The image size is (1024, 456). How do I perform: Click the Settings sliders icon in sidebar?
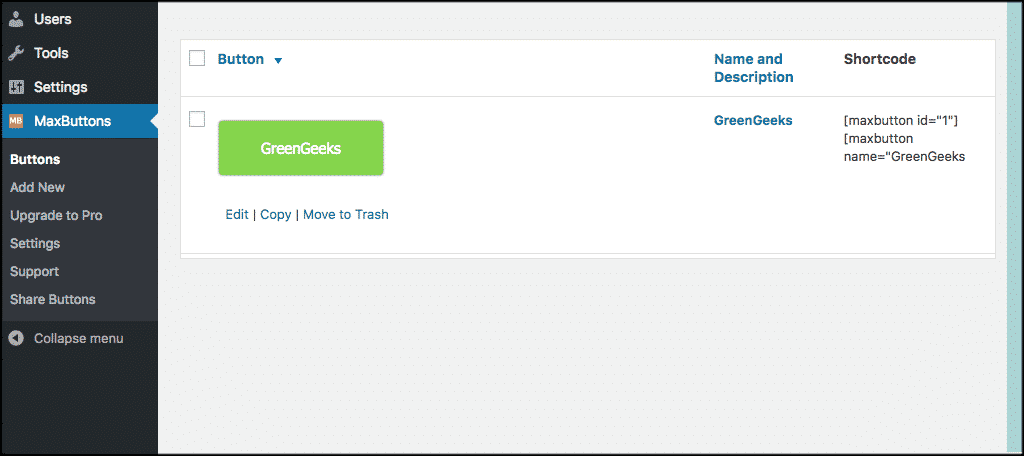click(x=16, y=87)
